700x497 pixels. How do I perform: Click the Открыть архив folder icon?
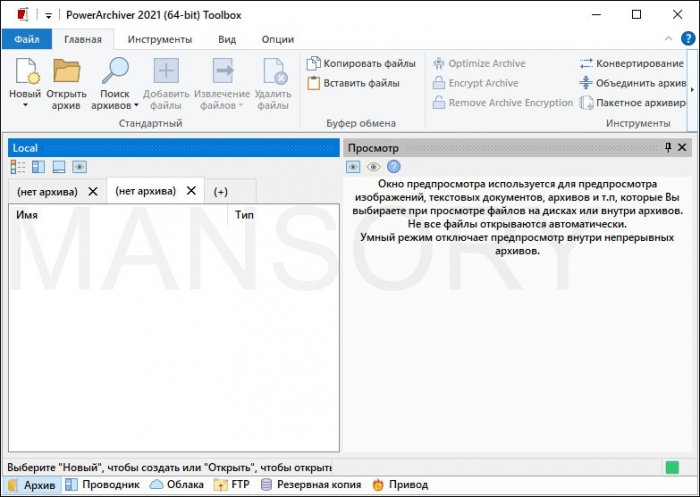click(66, 73)
